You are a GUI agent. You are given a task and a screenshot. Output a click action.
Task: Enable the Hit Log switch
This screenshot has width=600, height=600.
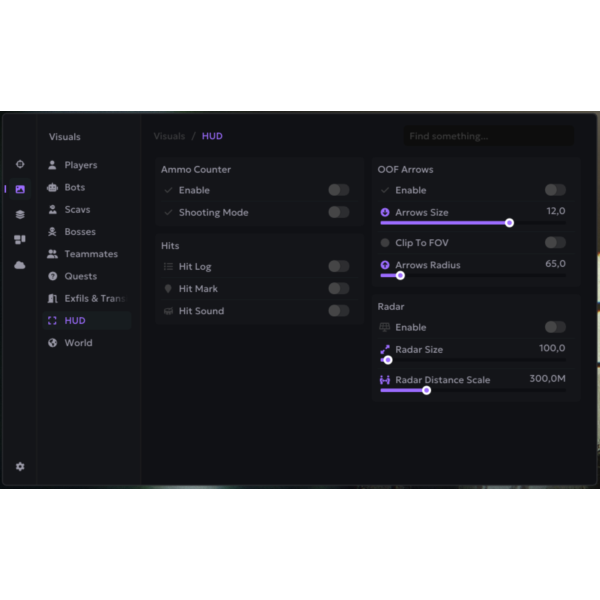339,266
